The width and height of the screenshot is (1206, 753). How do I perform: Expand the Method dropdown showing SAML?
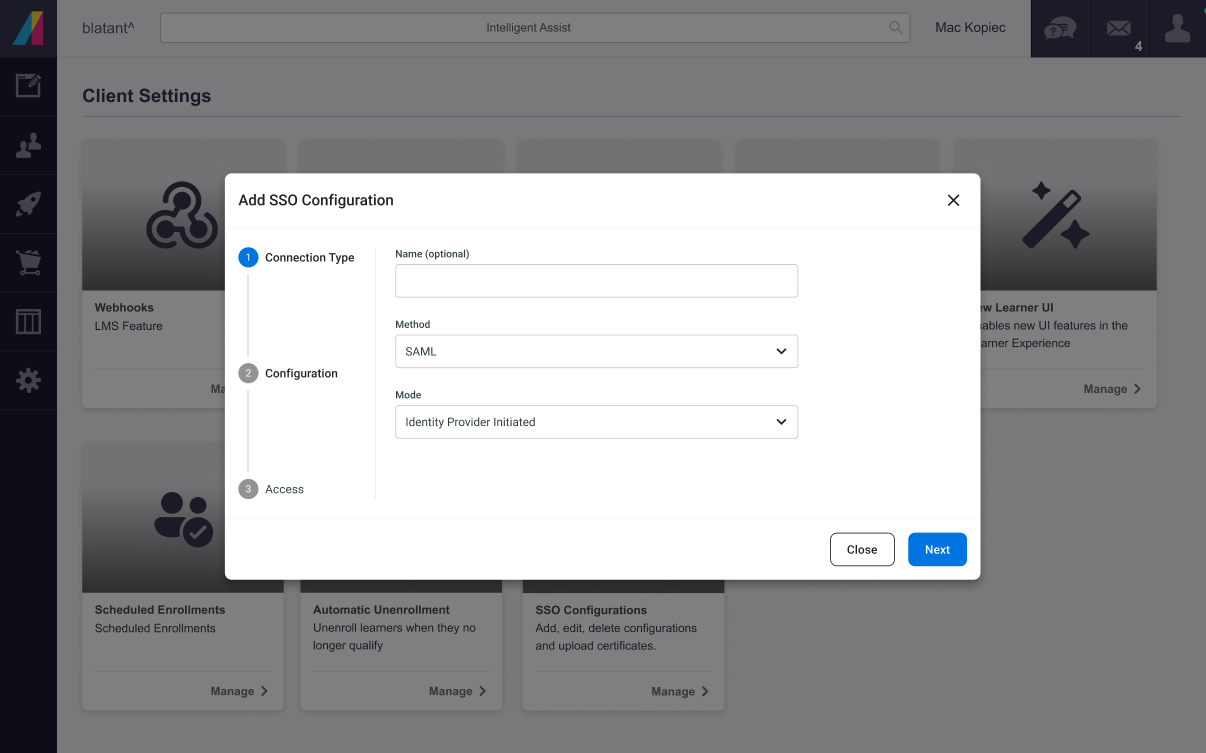pos(596,352)
